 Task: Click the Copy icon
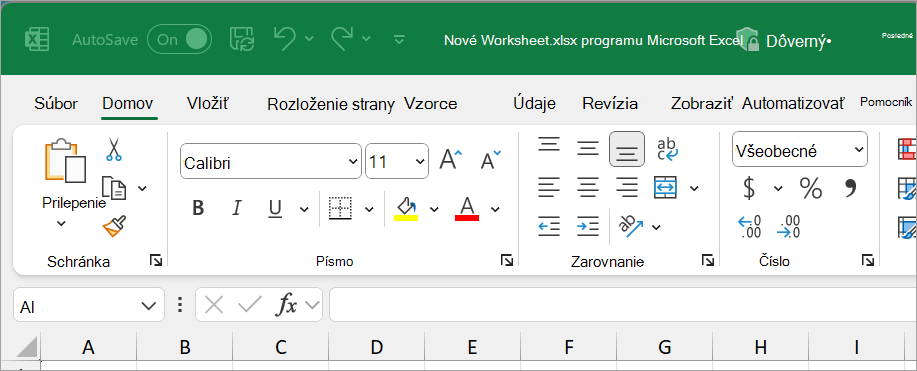pyautogui.click(x=114, y=188)
